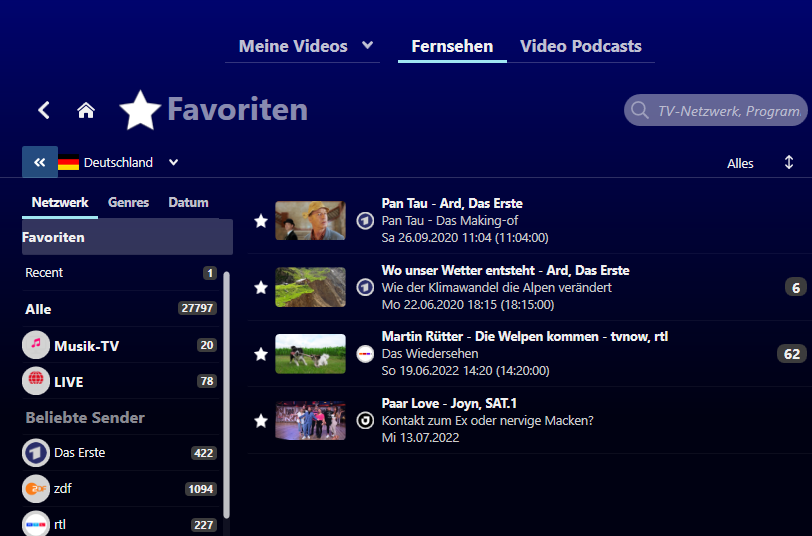Open the home icon
Viewport: 812px width, 536px height.
coord(86,110)
